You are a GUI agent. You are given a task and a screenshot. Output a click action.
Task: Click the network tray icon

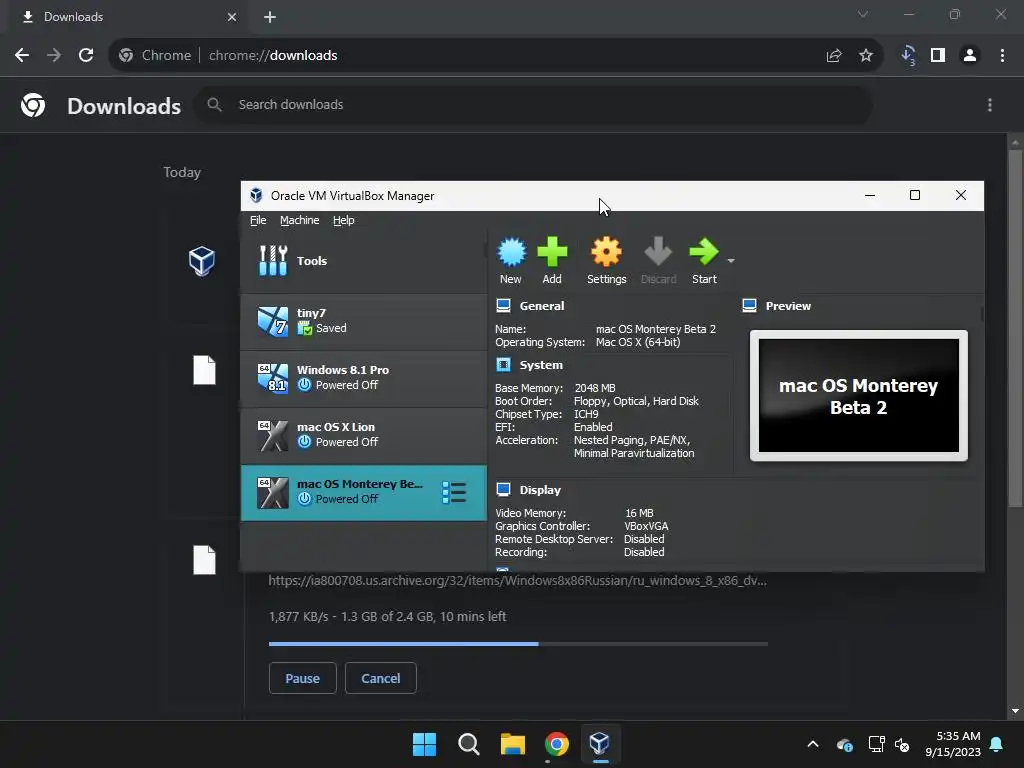click(x=876, y=744)
